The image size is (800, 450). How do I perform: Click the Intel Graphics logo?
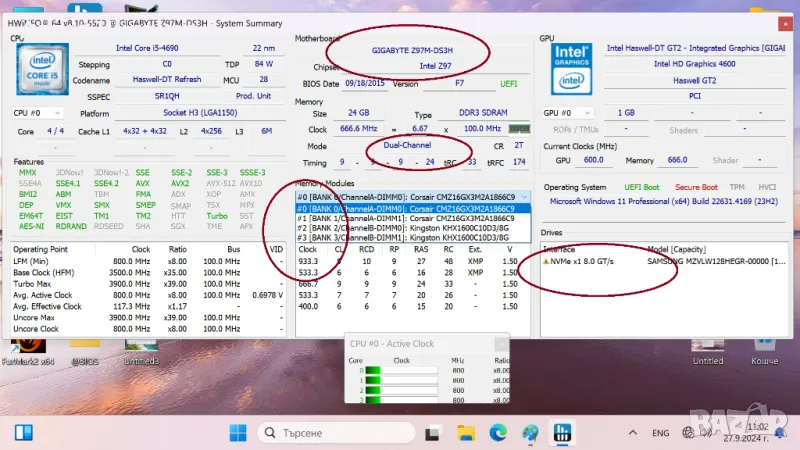coord(570,70)
